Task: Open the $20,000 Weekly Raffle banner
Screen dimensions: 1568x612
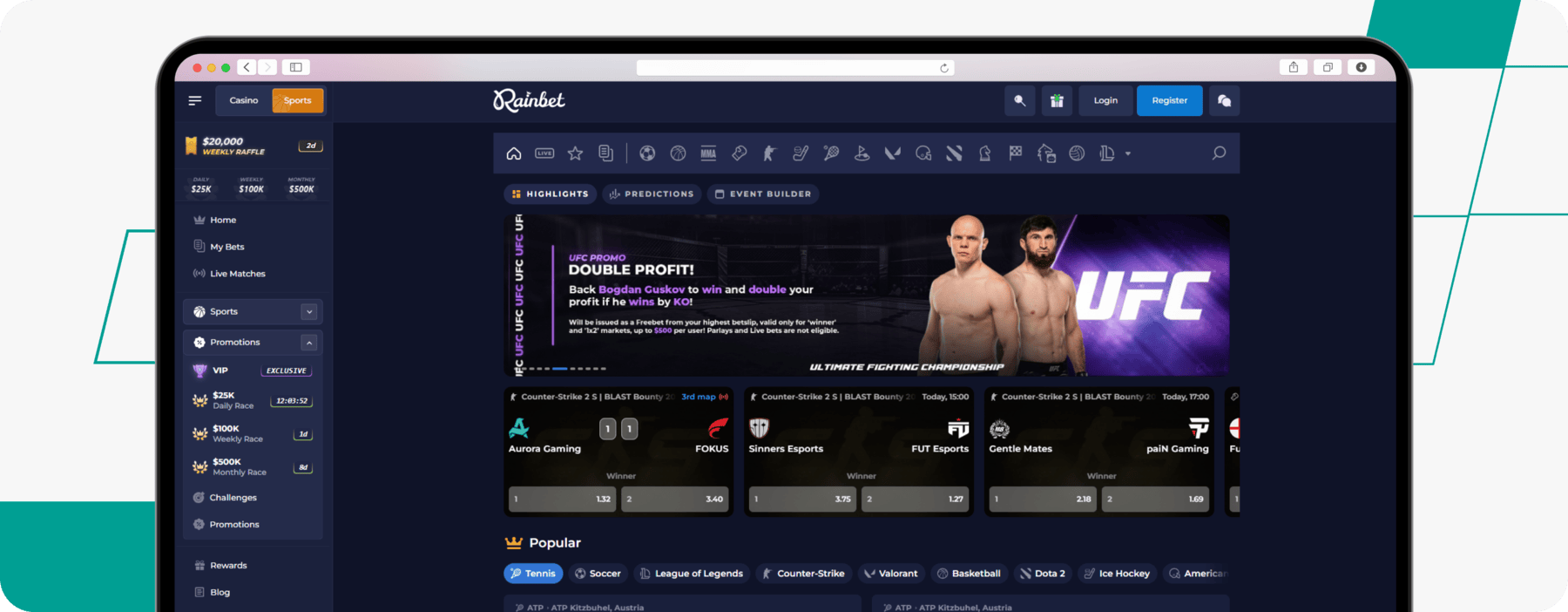Action: 253,146
